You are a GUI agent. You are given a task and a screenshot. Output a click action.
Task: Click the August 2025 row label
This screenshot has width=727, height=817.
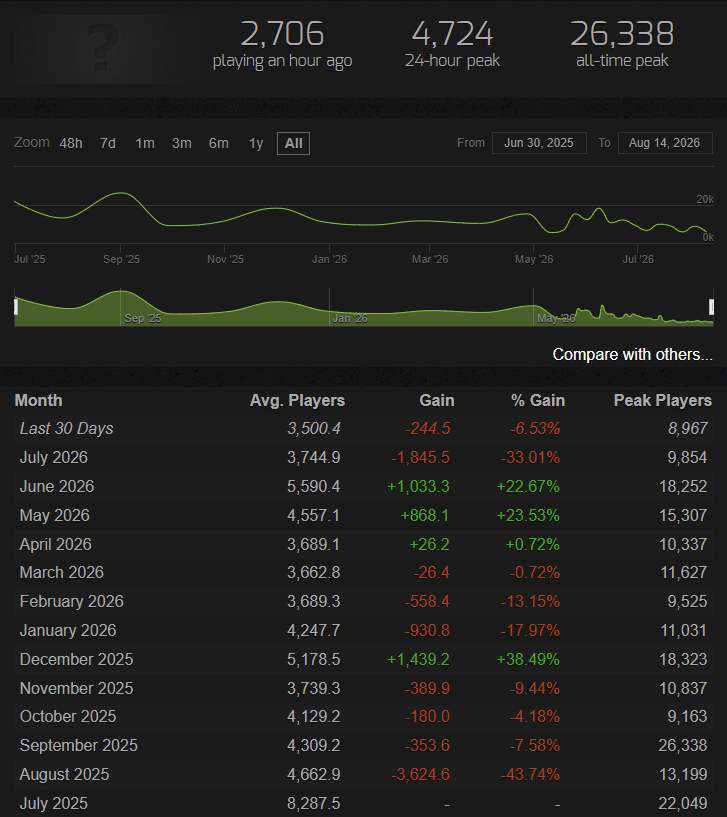tap(64, 774)
